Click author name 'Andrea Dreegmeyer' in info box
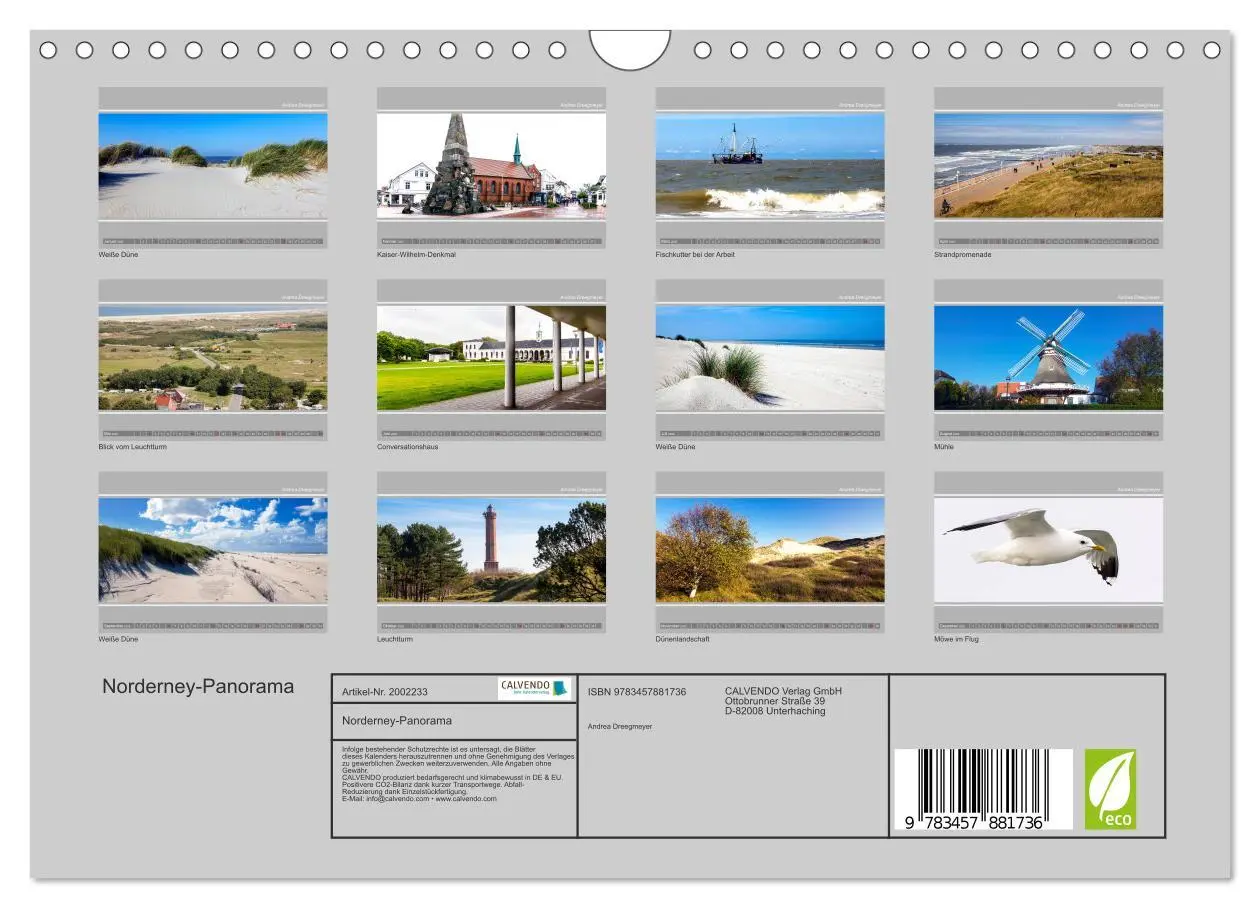 (620, 727)
